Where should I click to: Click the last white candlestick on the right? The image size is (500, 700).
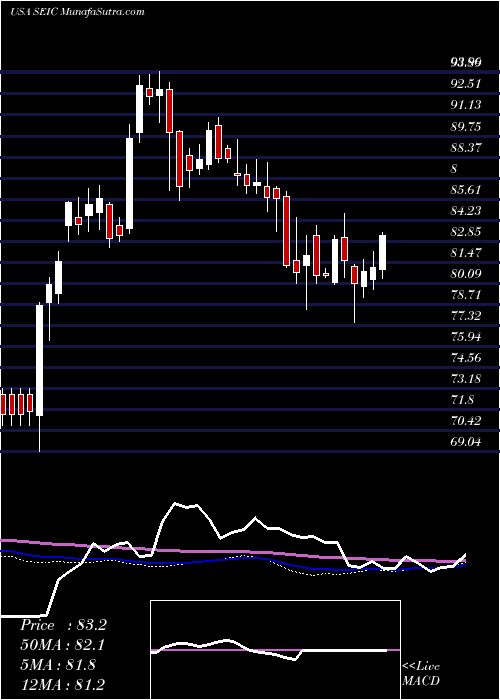(x=383, y=252)
